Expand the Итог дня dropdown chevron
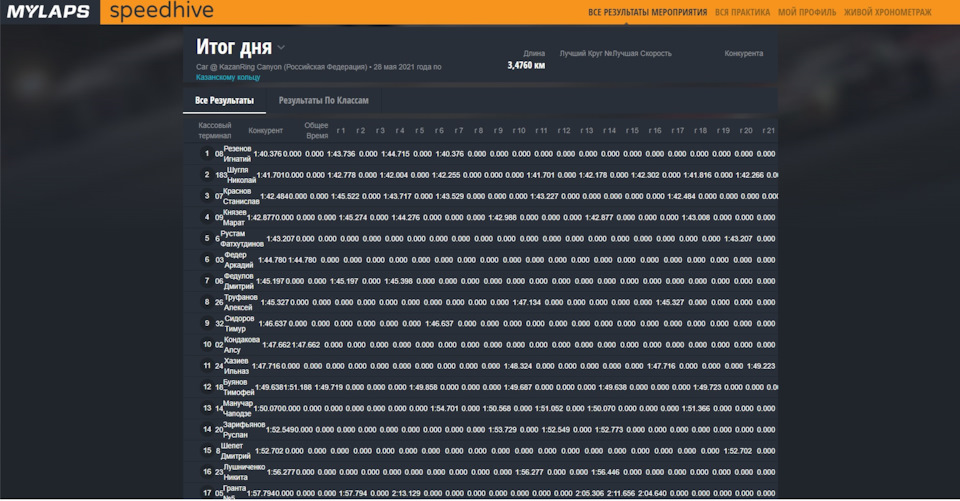The image size is (960, 501). pyautogui.click(x=281, y=48)
